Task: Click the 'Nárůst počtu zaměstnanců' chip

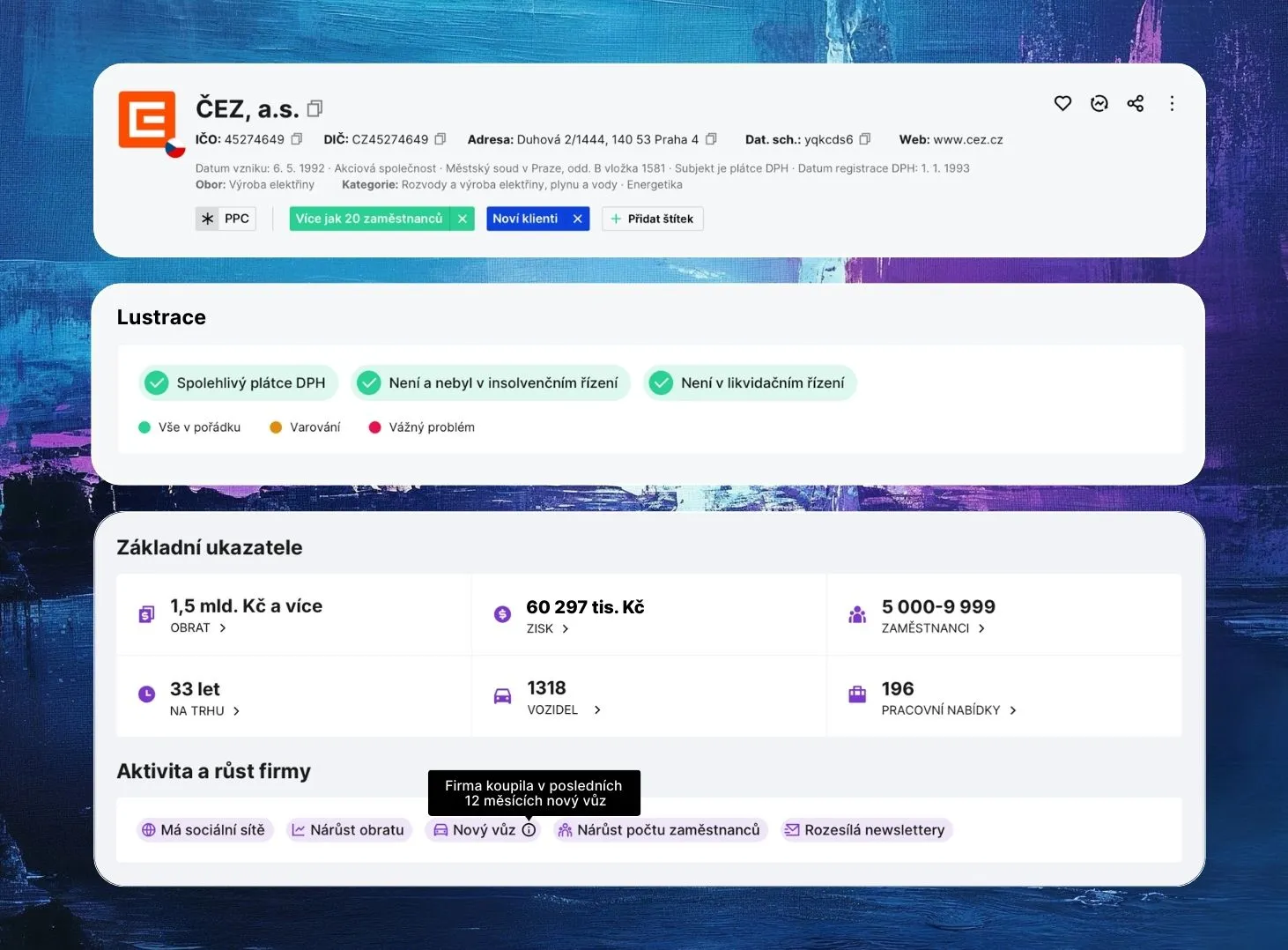Action: (x=660, y=830)
